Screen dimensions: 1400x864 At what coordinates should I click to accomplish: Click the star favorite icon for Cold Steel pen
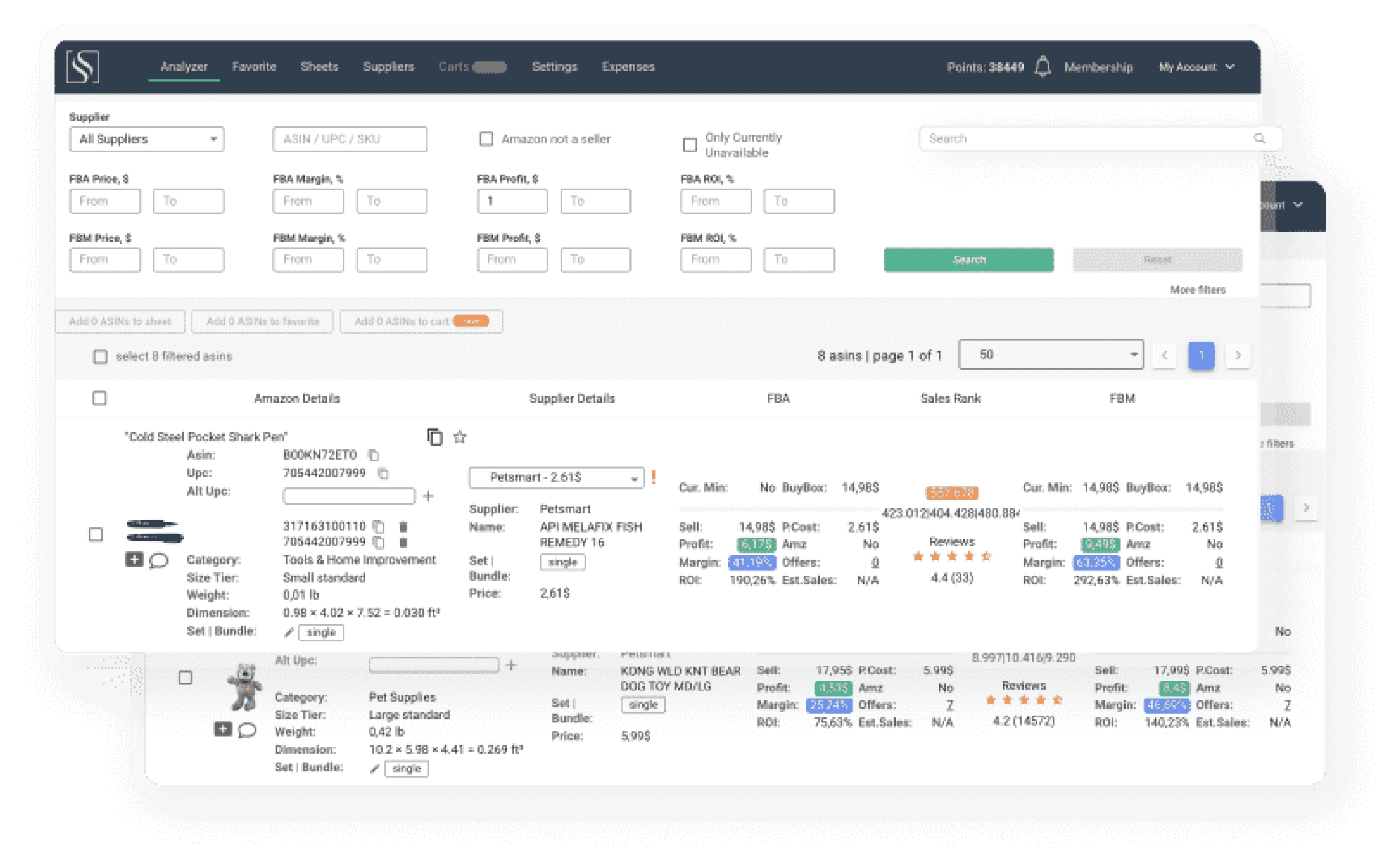(x=460, y=437)
